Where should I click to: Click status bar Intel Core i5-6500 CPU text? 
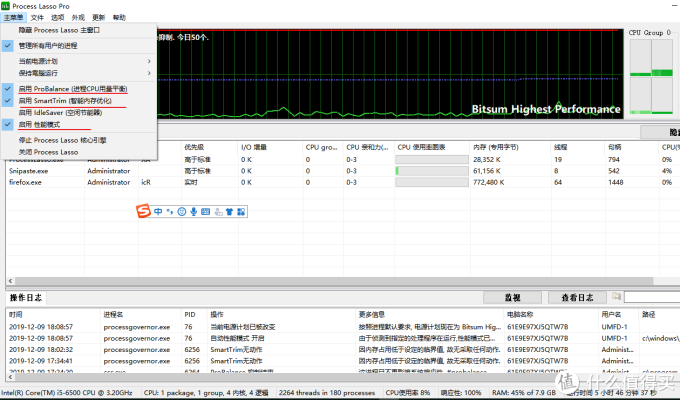[x=67, y=392]
